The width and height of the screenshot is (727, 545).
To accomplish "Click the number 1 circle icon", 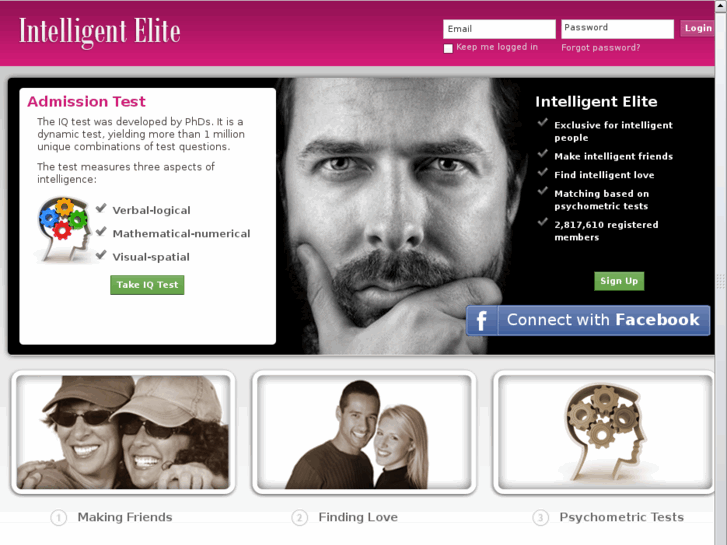I will coord(58,518).
